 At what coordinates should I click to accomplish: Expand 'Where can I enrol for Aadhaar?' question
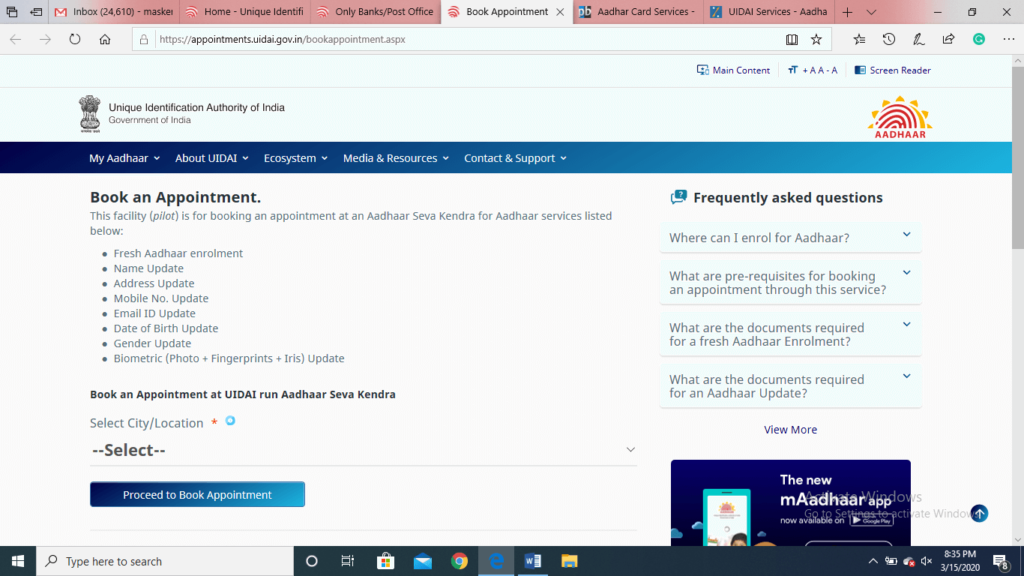click(x=790, y=238)
